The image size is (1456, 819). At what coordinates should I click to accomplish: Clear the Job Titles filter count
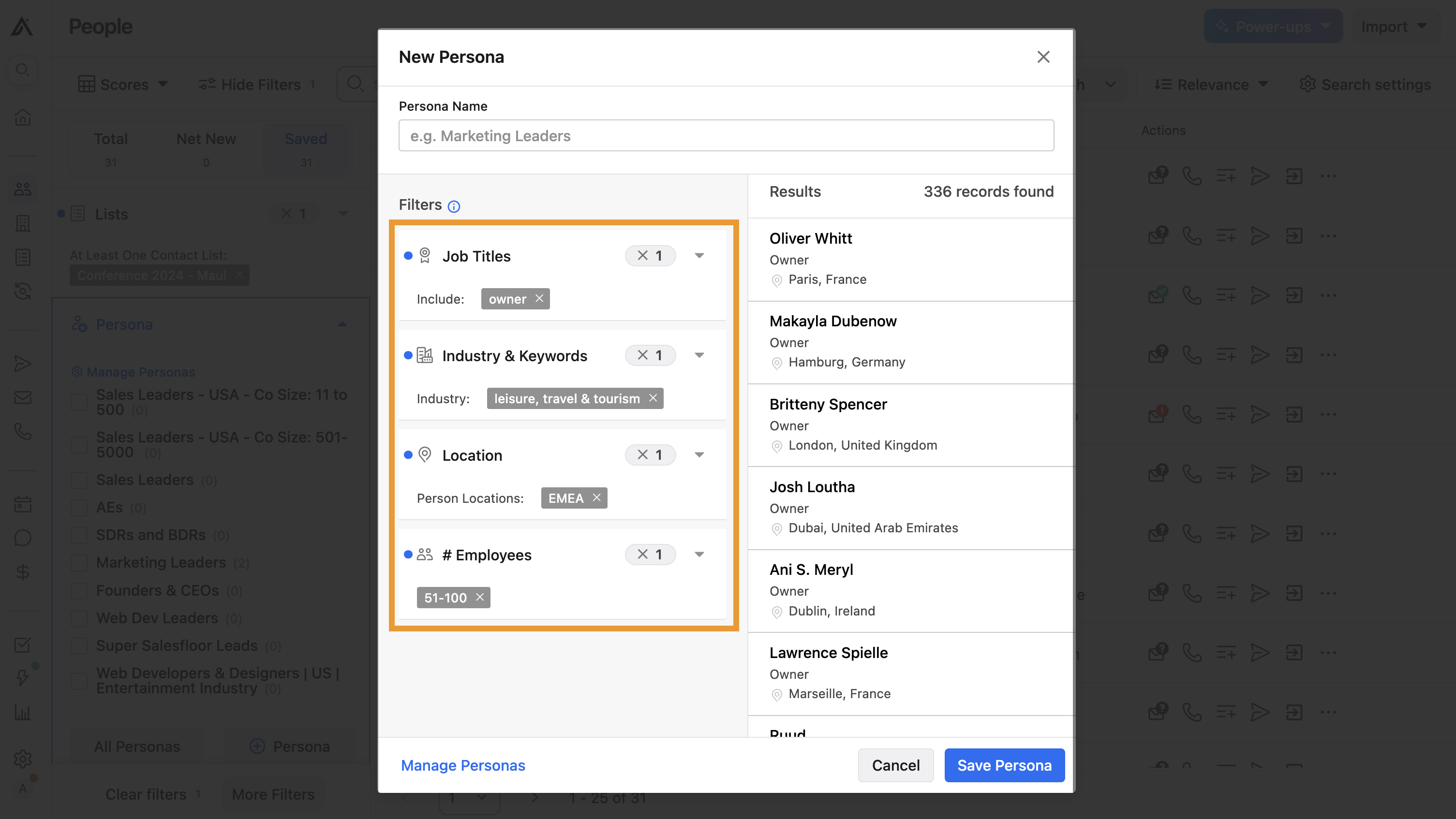click(x=650, y=255)
